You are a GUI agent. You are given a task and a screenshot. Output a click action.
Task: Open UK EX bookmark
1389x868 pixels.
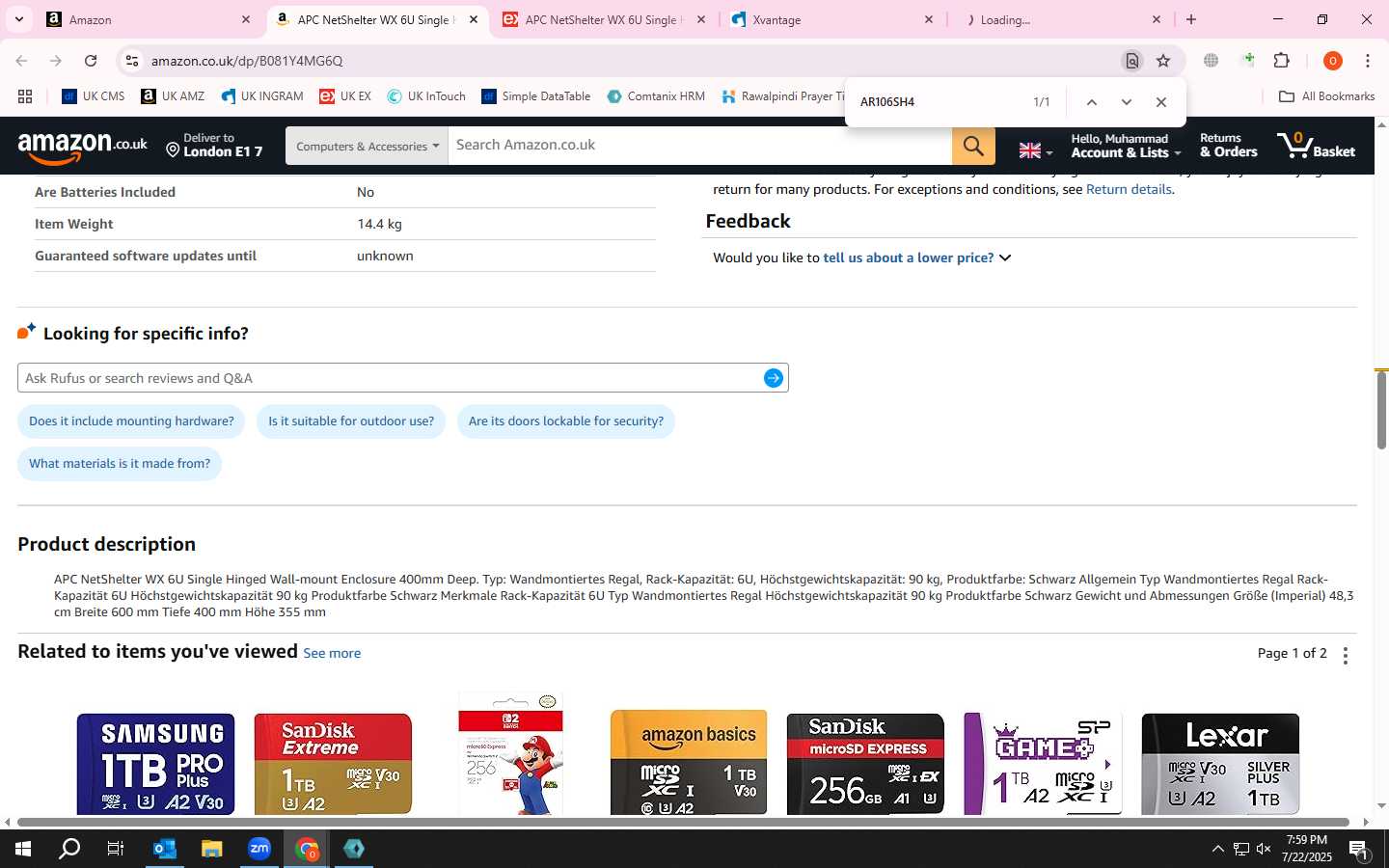[345, 96]
